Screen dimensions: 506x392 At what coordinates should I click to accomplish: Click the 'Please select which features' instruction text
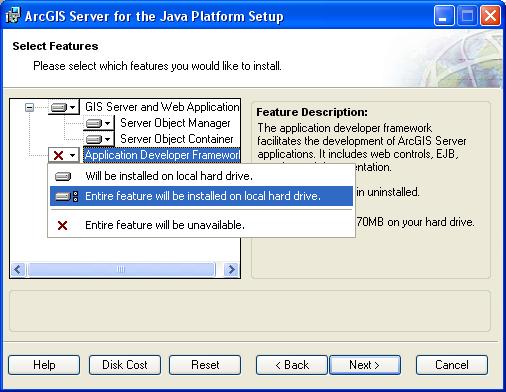pos(157,66)
